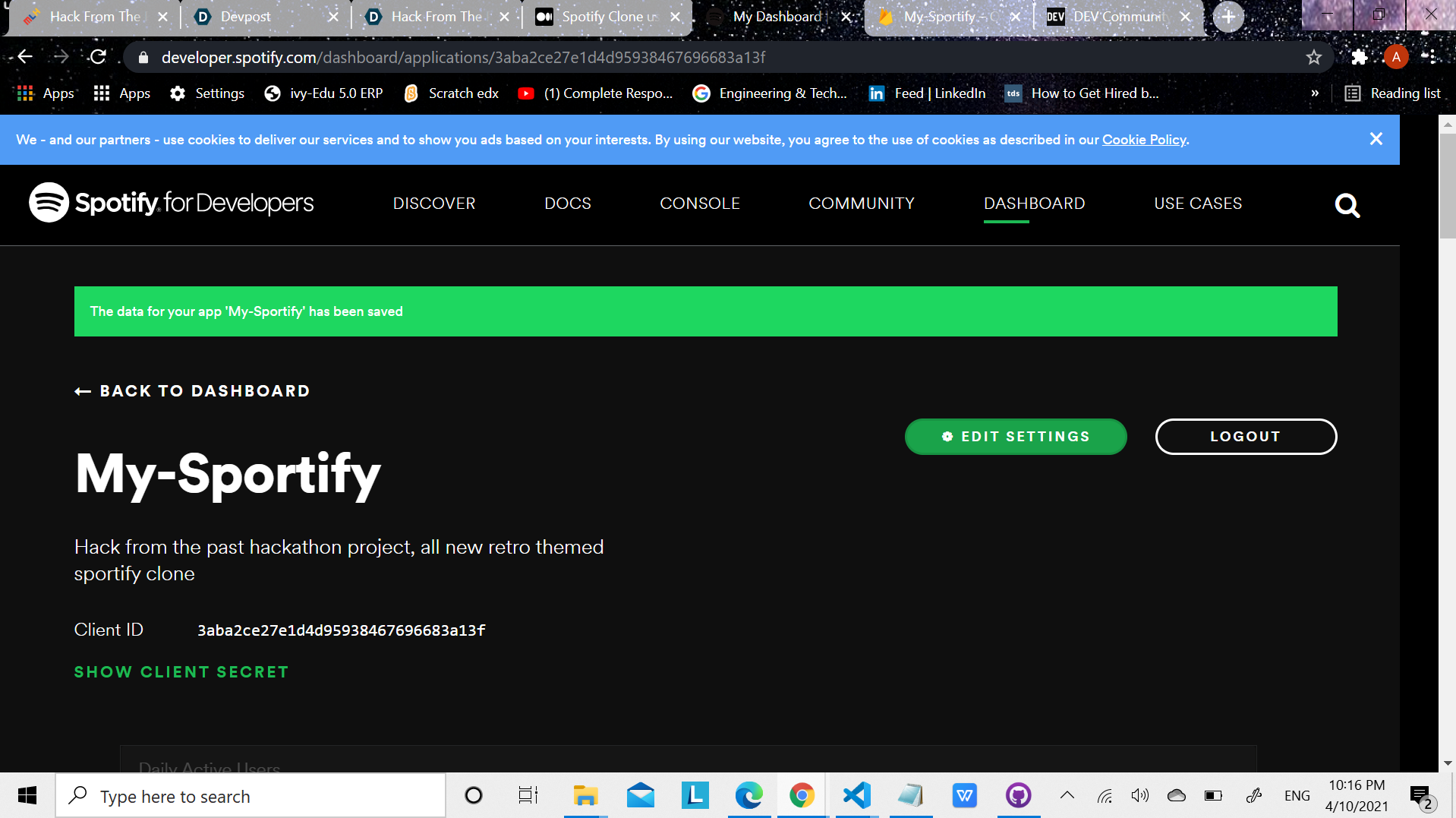Open a new browser tab

tap(1228, 16)
